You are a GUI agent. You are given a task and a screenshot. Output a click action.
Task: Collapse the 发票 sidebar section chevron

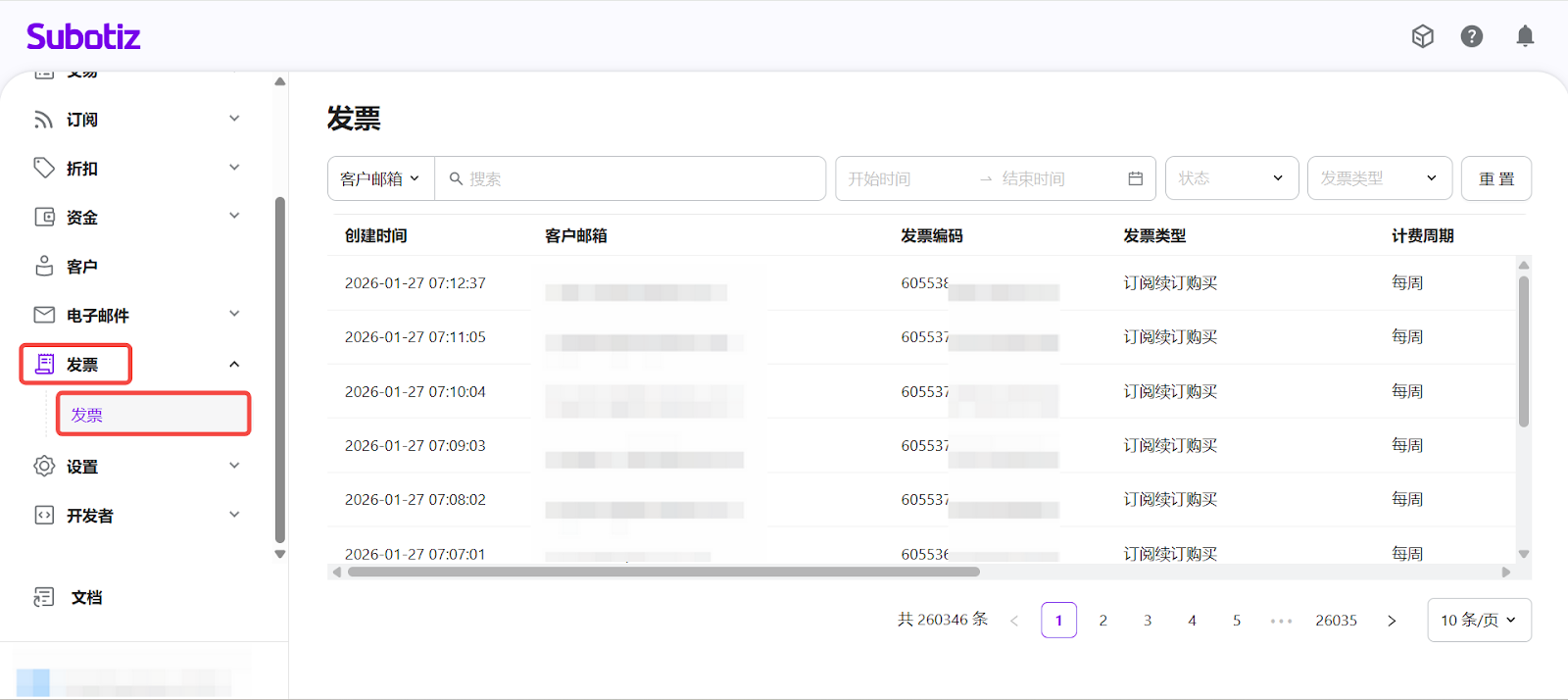(x=234, y=365)
